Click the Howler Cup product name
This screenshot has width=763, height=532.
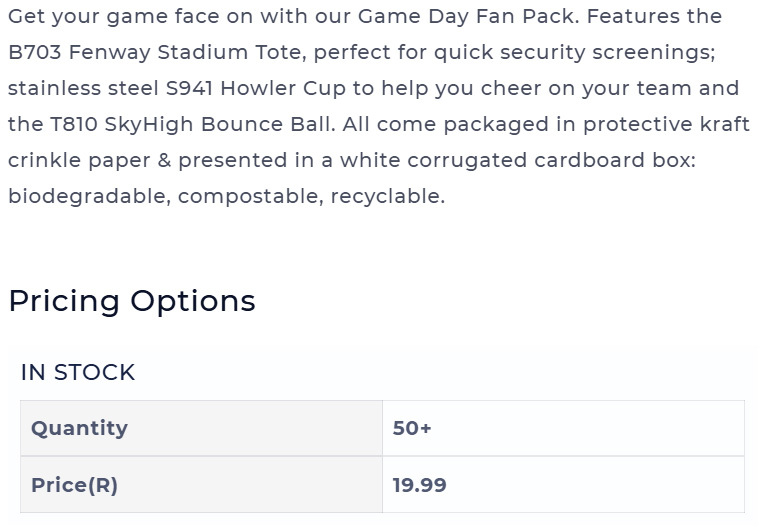pos(283,88)
